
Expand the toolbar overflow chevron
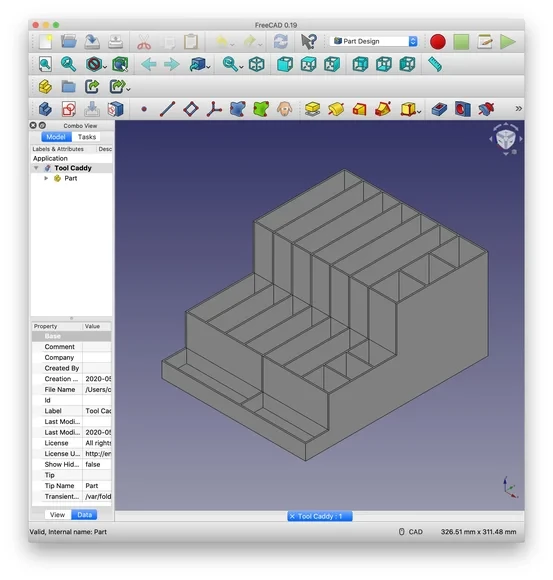(x=519, y=108)
